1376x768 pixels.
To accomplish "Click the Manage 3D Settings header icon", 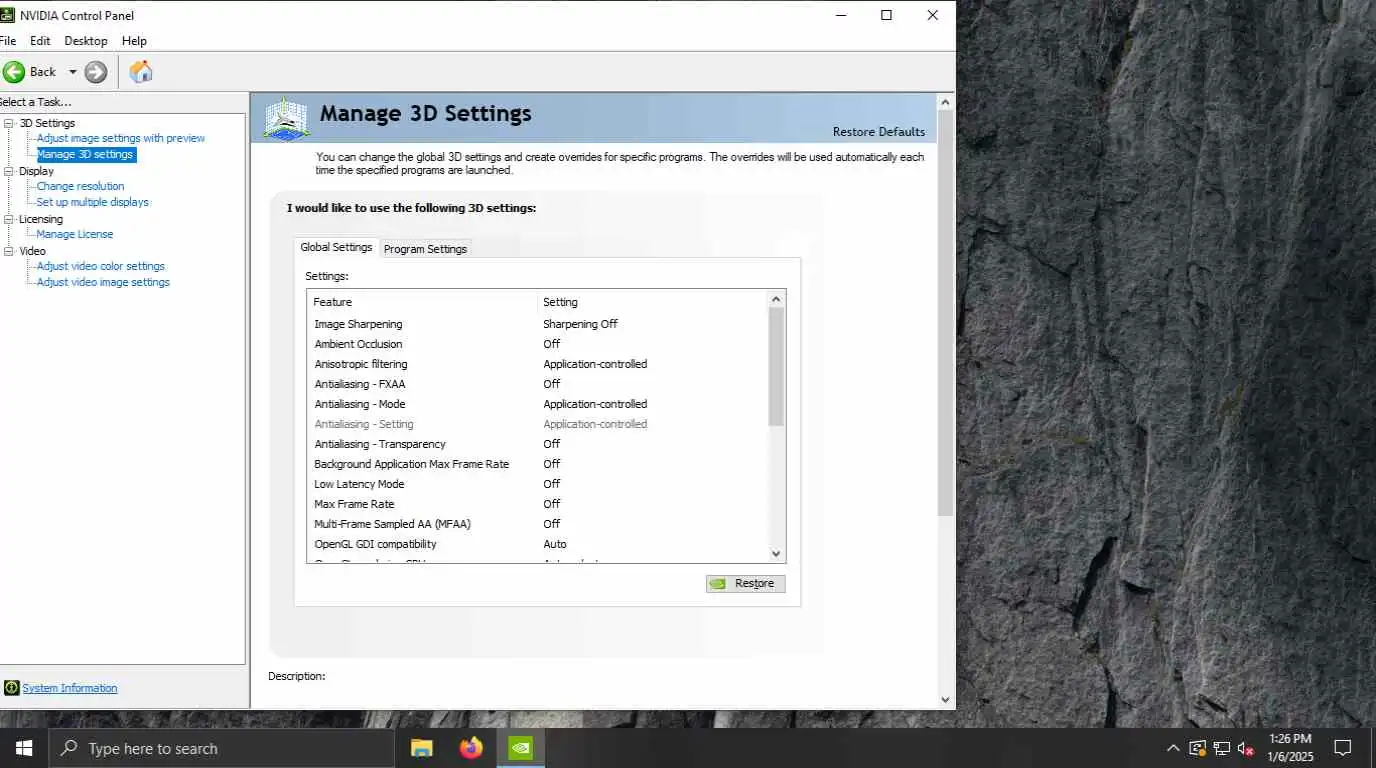I will point(286,119).
